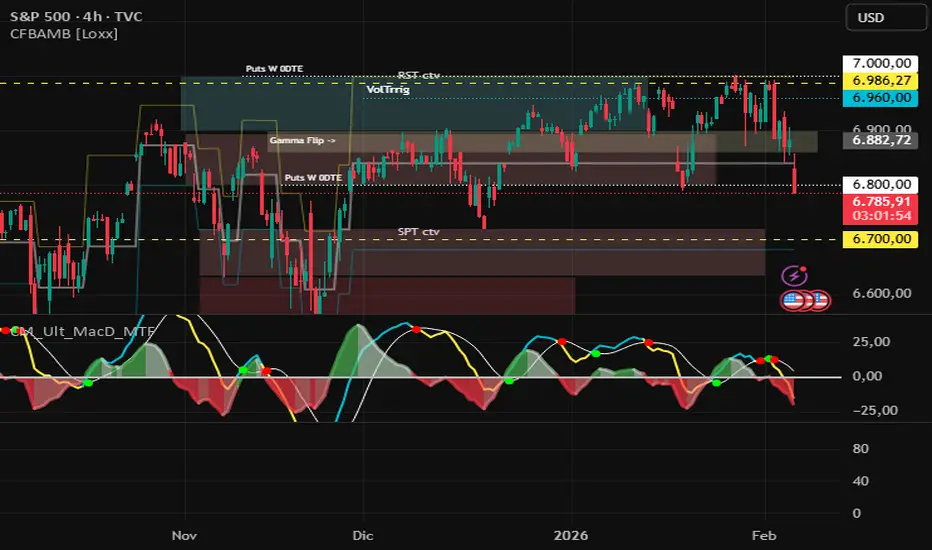
Task: Open the USD currency selector
Action: [x=886, y=18]
